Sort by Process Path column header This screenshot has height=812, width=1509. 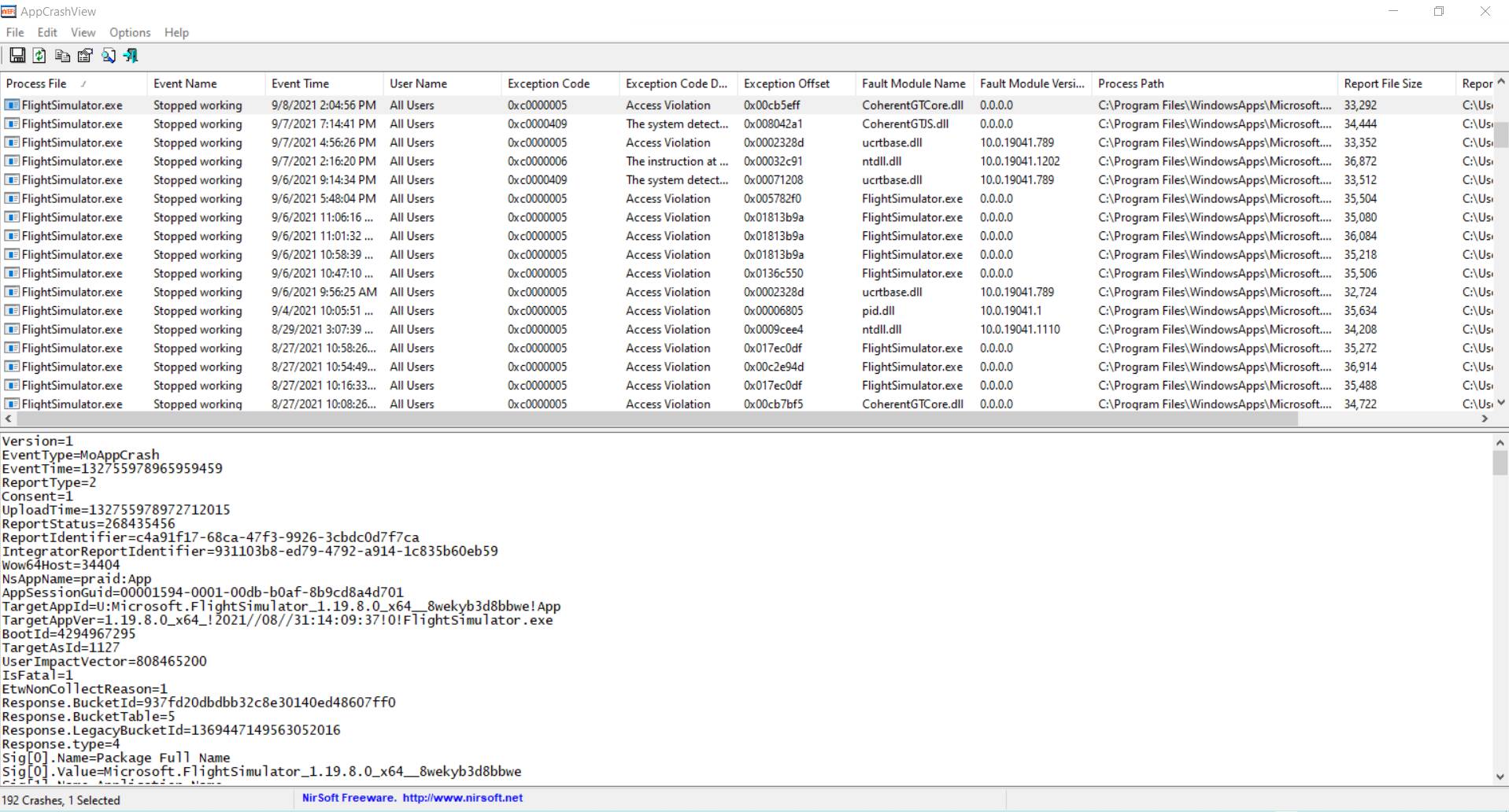tap(1215, 83)
